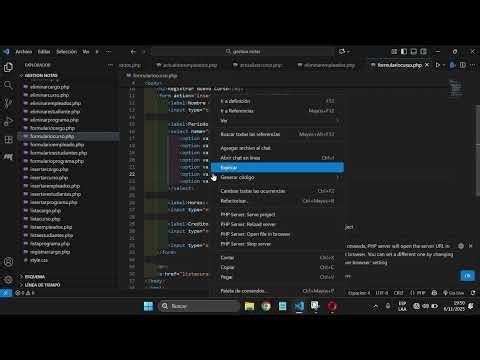Open the Selección menu
The height and width of the screenshot is (360, 480).
66,52
